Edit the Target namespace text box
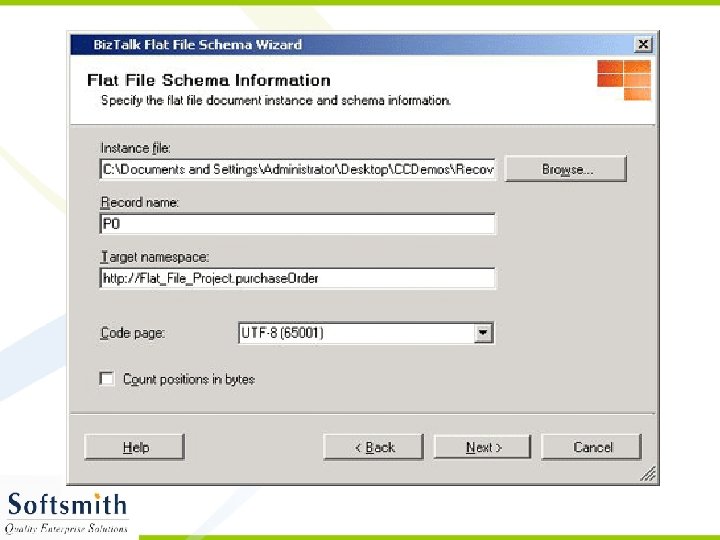The image size is (720, 540). tap(298, 278)
